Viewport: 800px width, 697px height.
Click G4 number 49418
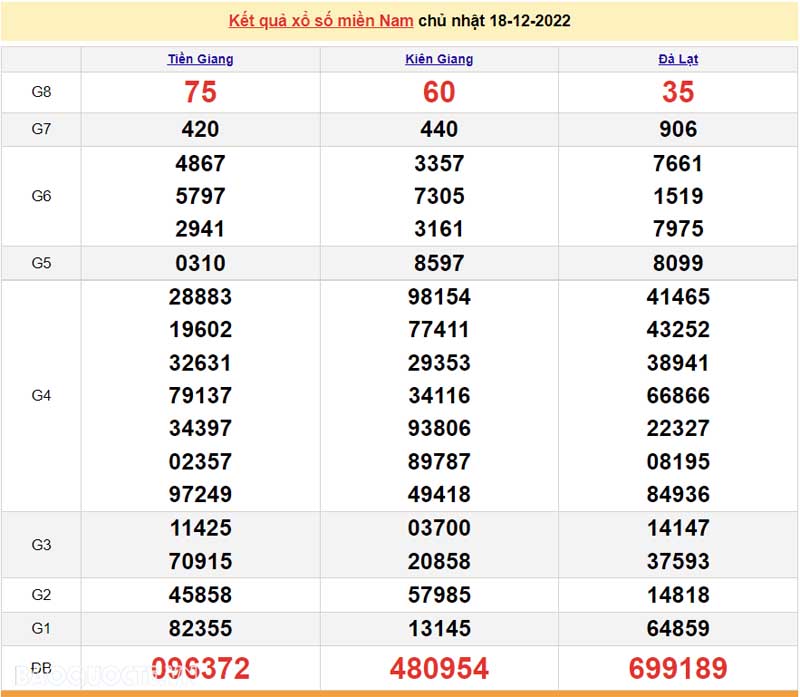pyautogui.click(x=439, y=494)
